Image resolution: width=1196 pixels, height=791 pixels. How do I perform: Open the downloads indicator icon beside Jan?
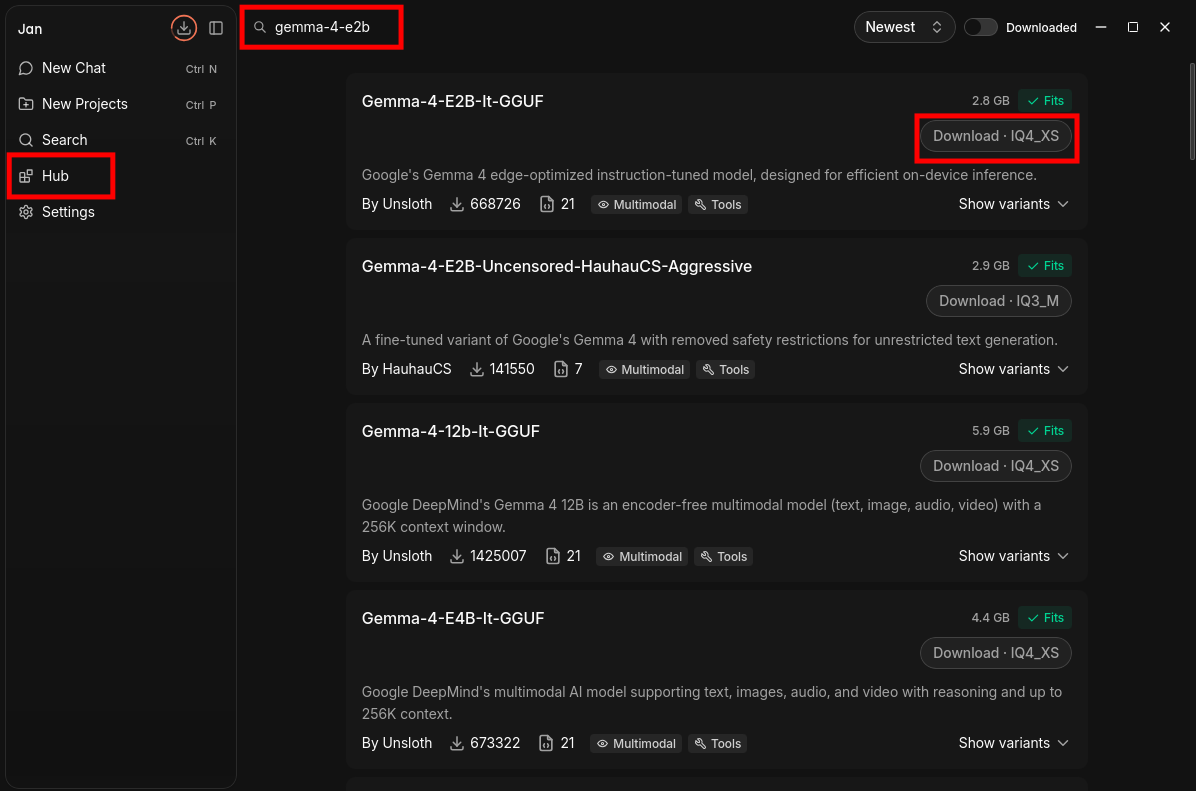point(183,28)
